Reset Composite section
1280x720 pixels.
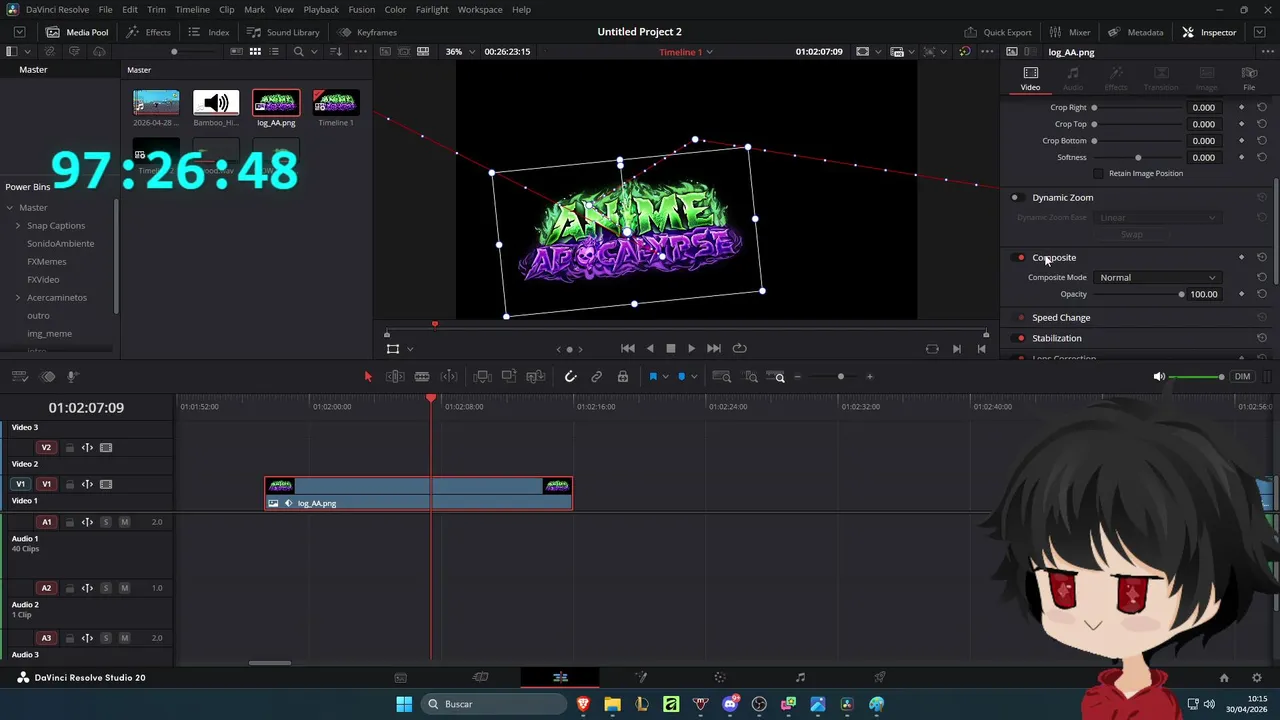point(1262,257)
